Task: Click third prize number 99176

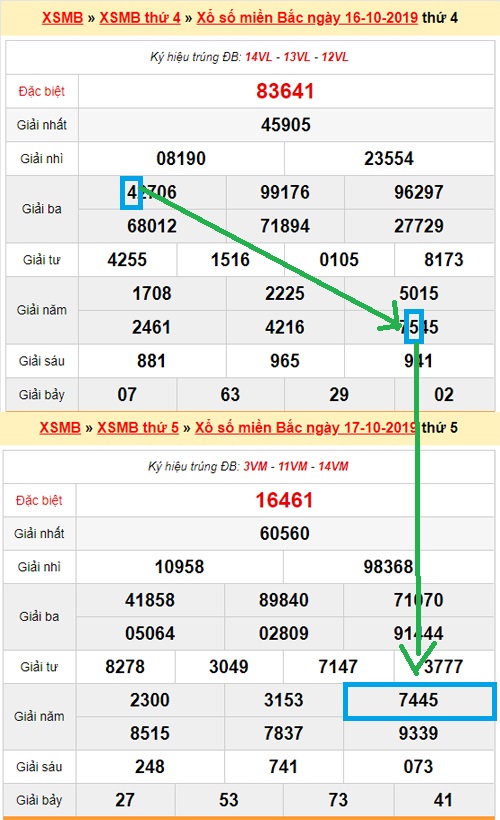Action: [x=285, y=192]
